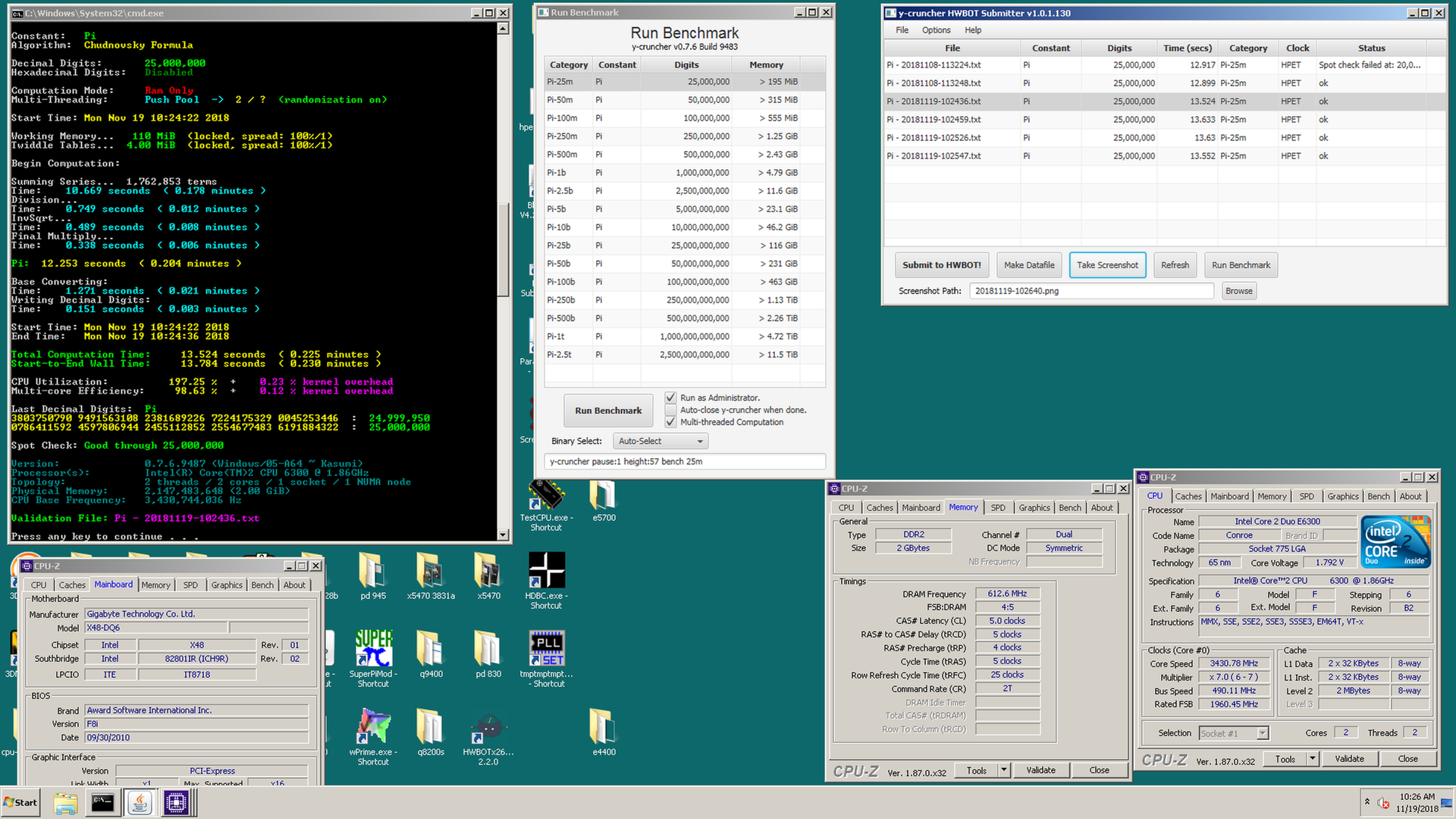Click the Take Screenshot button
This screenshot has height=819, width=1456.
(x=1107, y=265)
